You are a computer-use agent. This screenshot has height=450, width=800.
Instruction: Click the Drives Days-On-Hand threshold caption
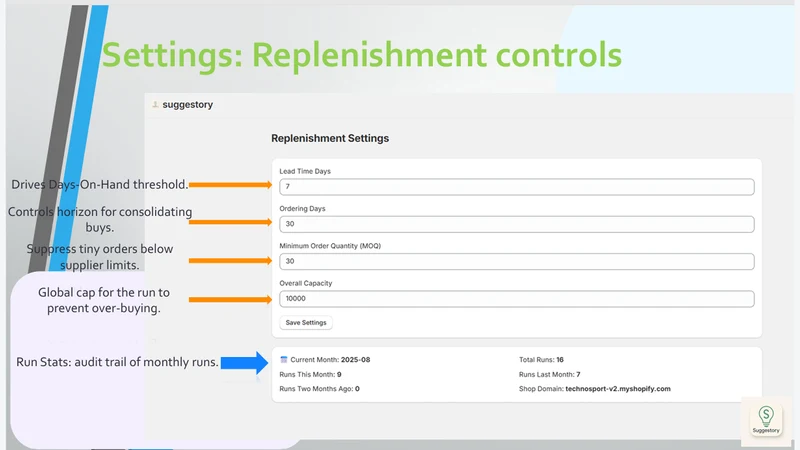[100, 185]
